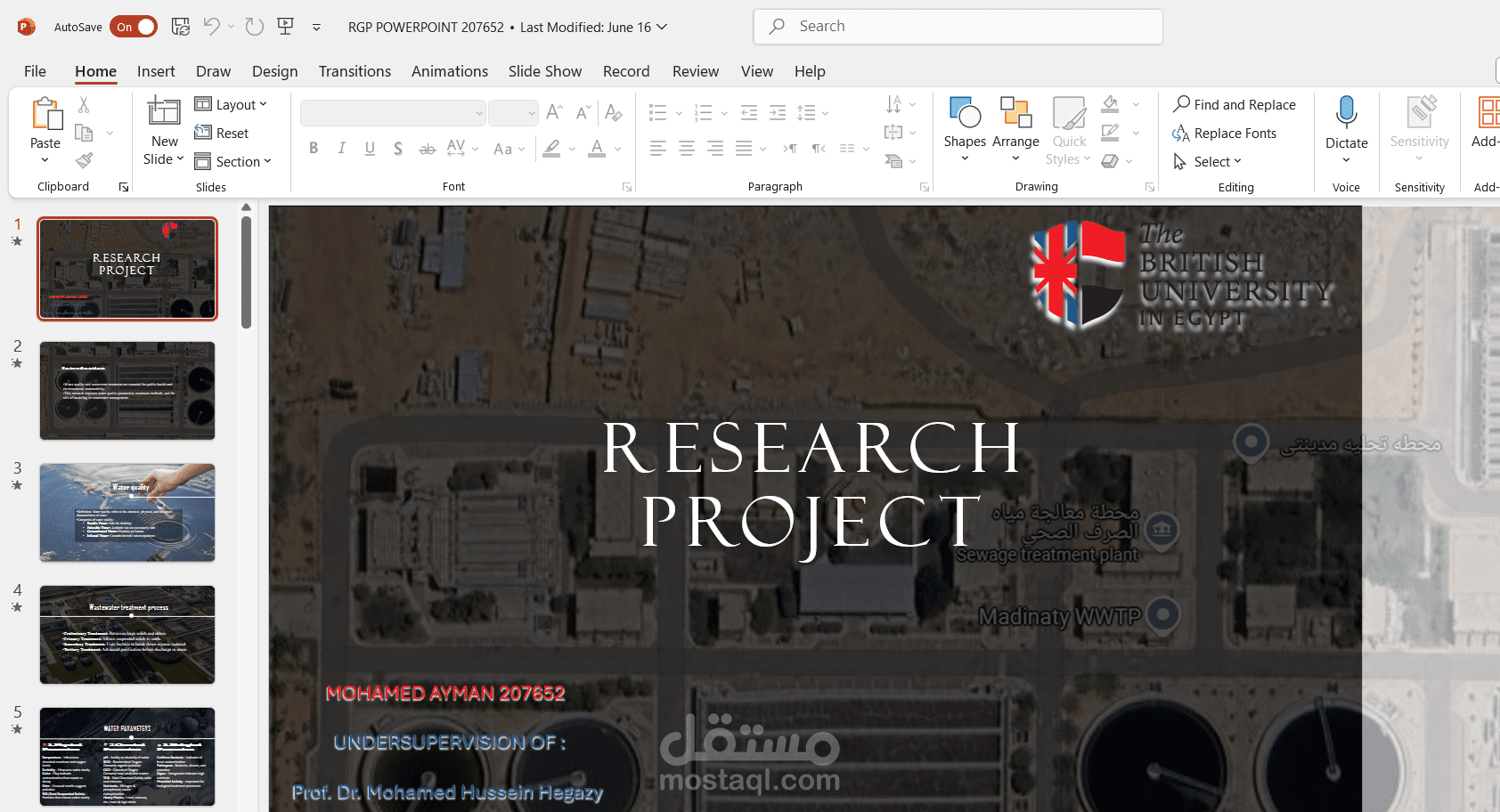Increase the list indent level

(x=778, y=112)
